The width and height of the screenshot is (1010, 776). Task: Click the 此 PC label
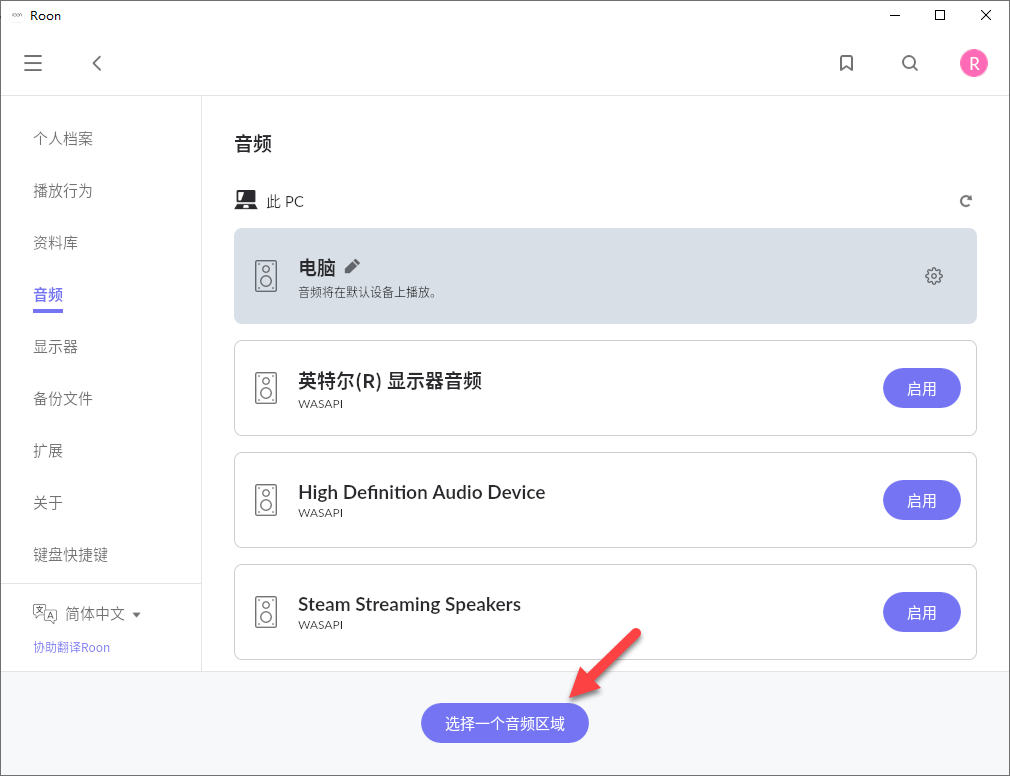285,202
